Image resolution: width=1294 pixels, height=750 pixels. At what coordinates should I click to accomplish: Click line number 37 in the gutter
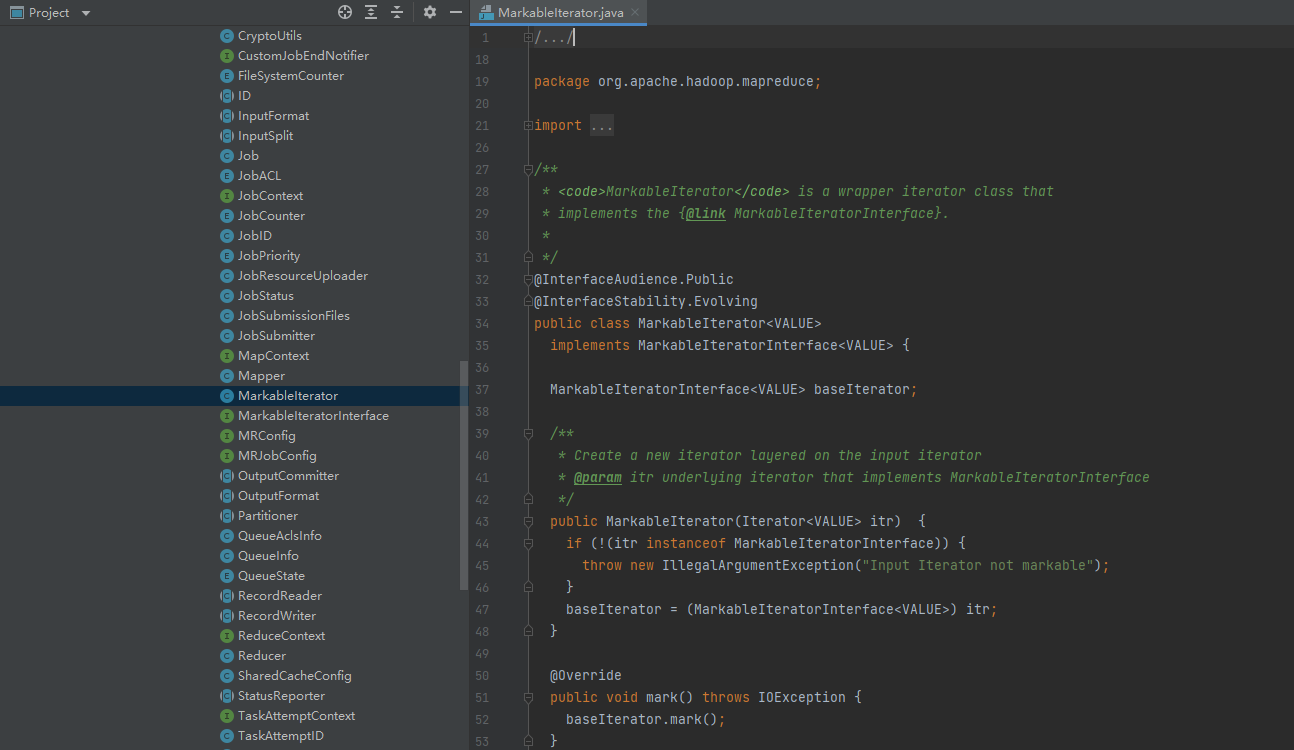pos(482,389)
